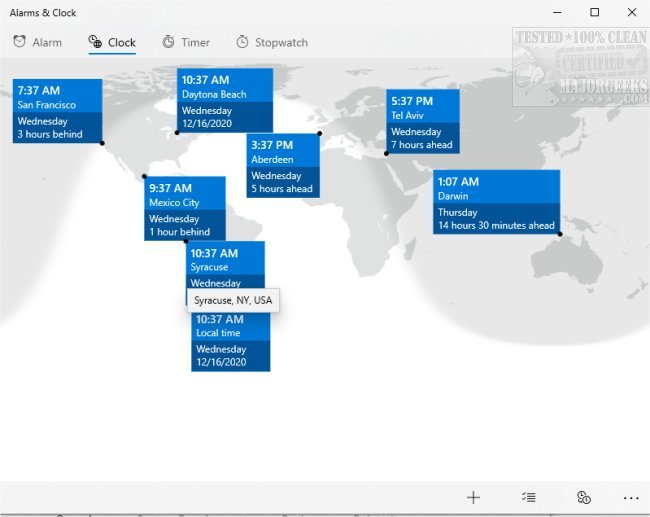Image resolution: width=650 pixels, height=517 pixels.
Task: Click '1 hour behind' text
Action: (179, 232)
